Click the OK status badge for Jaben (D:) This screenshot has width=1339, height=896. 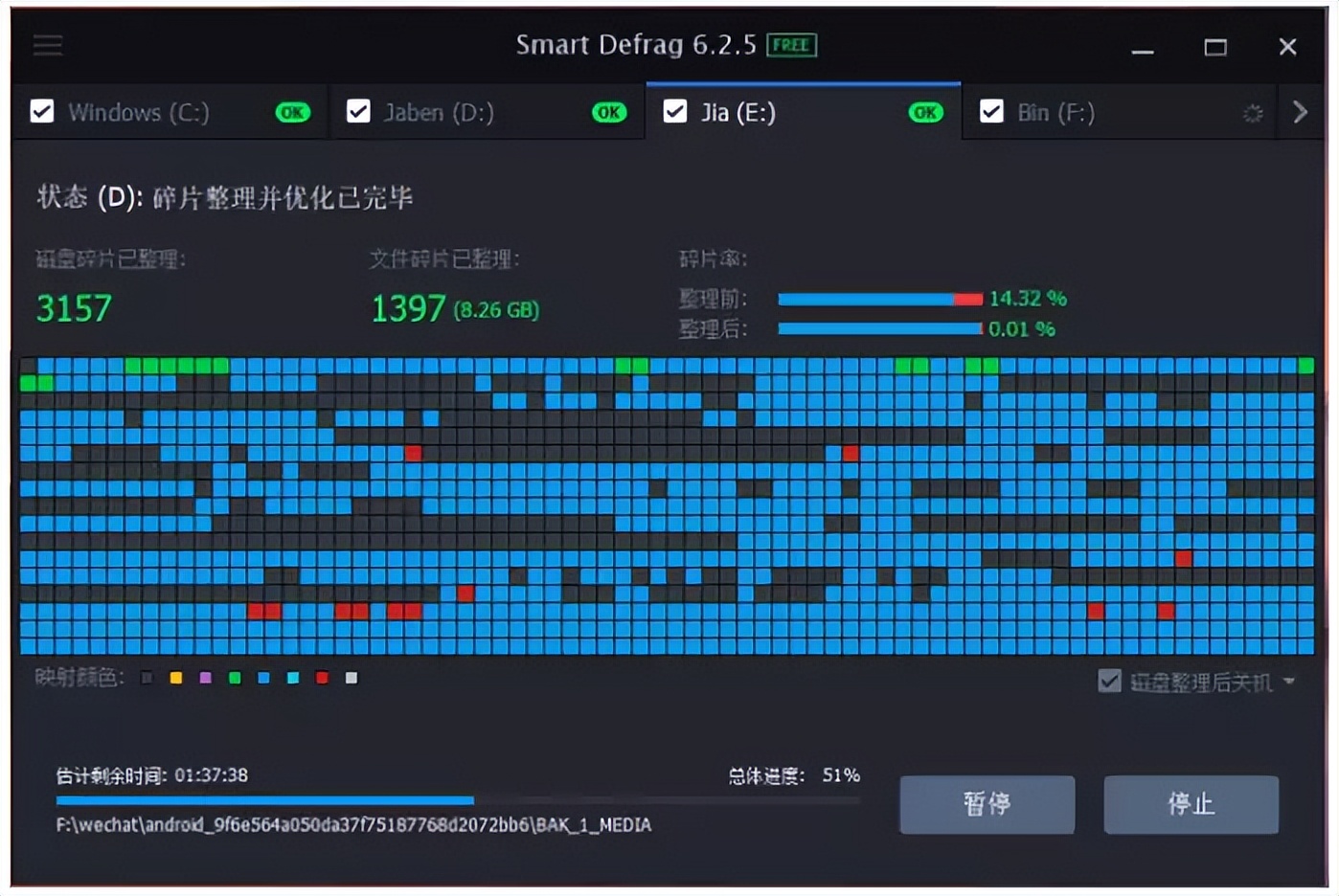[608, 113]
